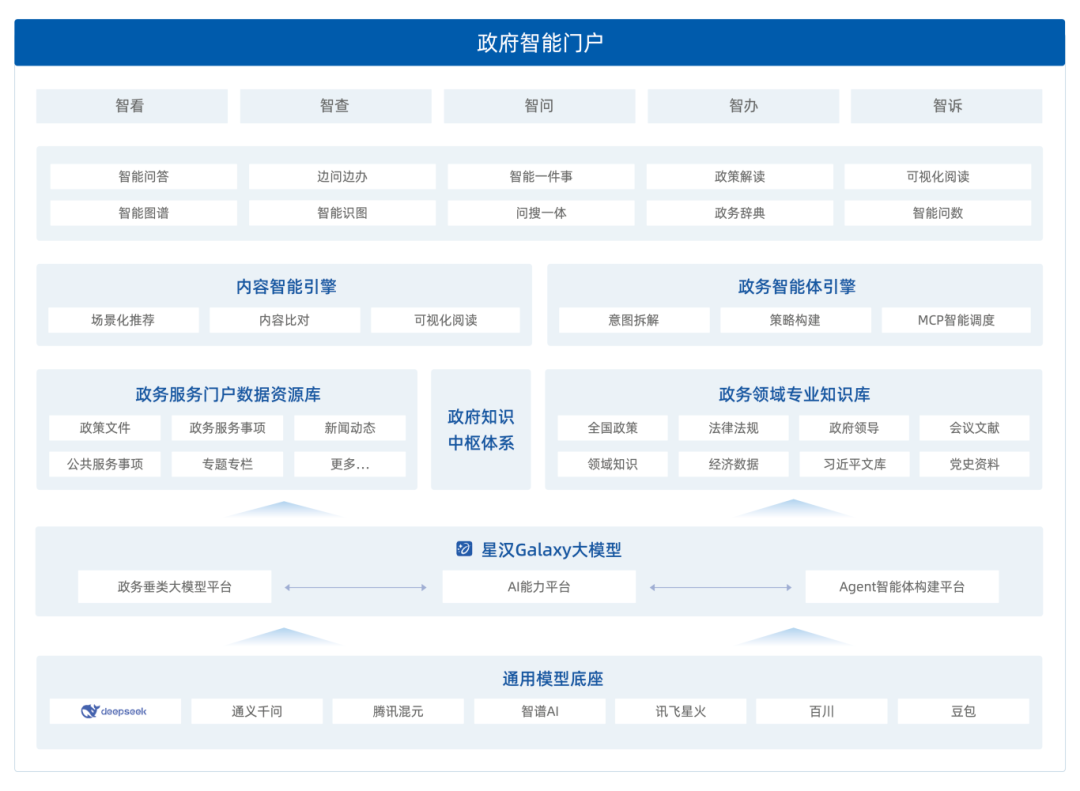This screenshot has width=1080, height=791.
Task: Click the 意图拆解 box
Action: point(634,320)
